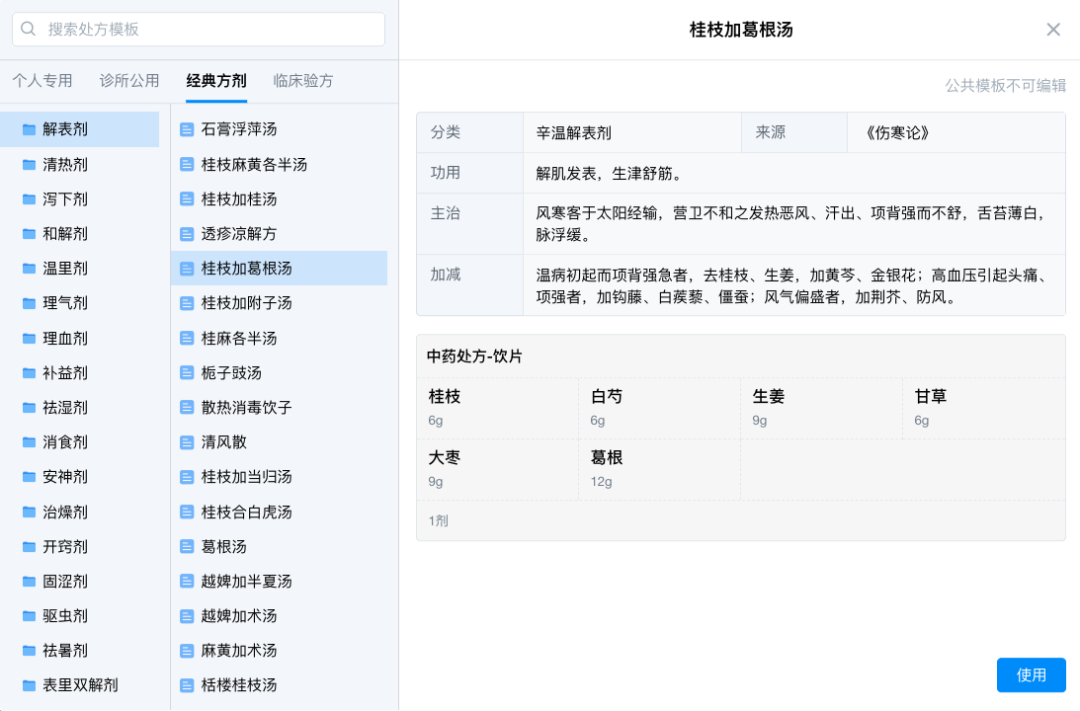
Task: Select the 诊所公用 tab
Action: click(x=129, y=81)
